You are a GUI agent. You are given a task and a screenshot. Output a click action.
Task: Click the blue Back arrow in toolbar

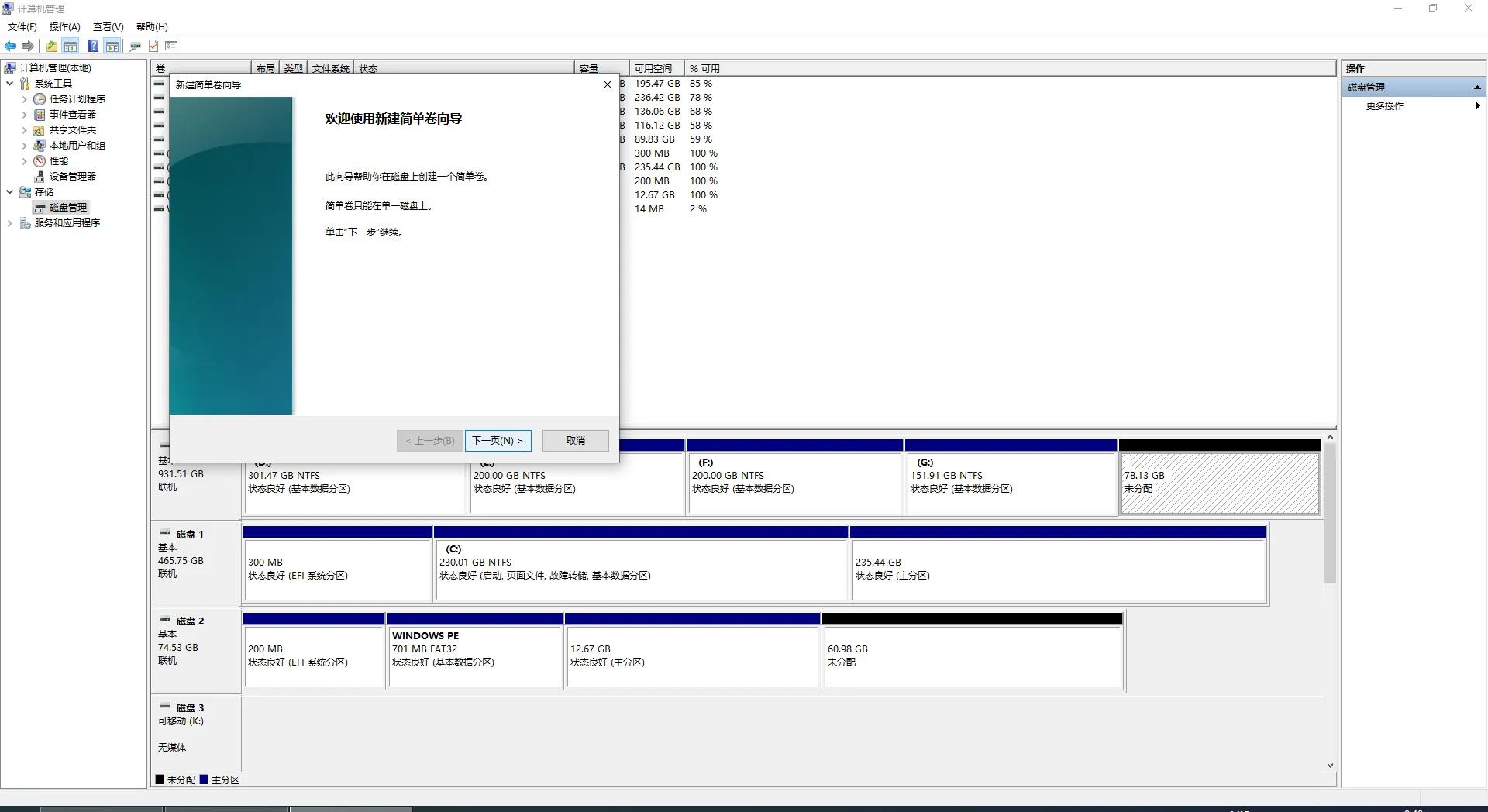click(x=10, y=46)
